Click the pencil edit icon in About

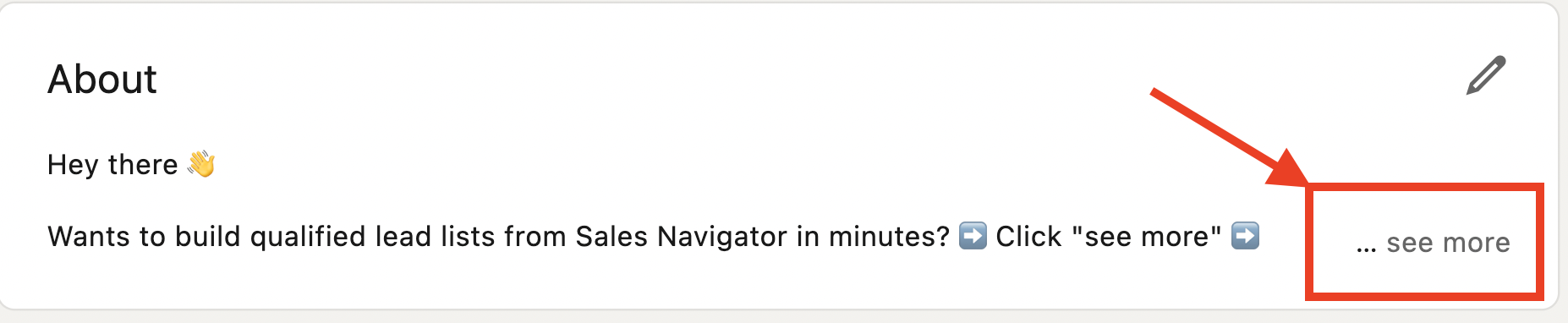click(x=1486, y=75)
